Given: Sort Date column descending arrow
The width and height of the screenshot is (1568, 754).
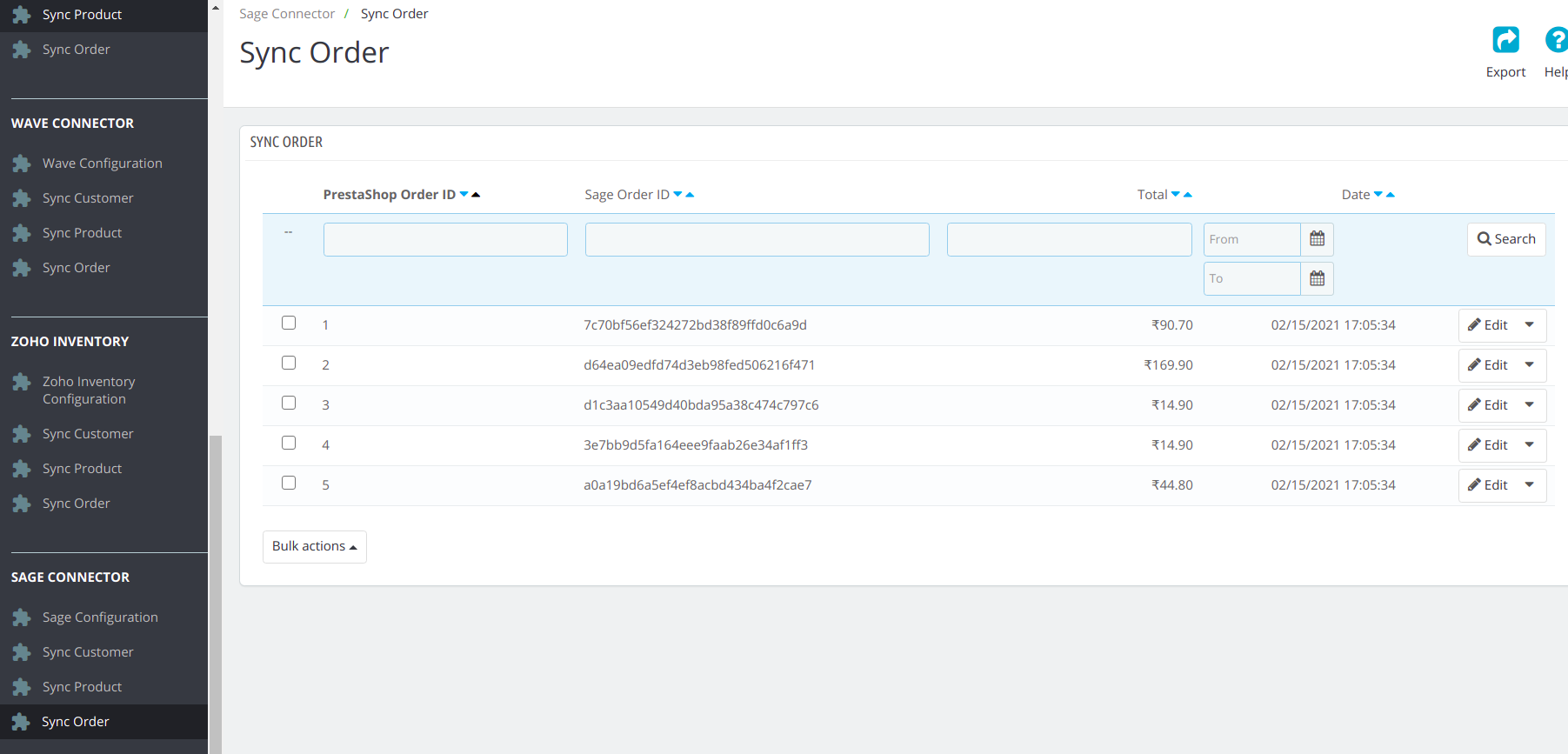Looking at the screenshot, I should tap(1378, 194).
